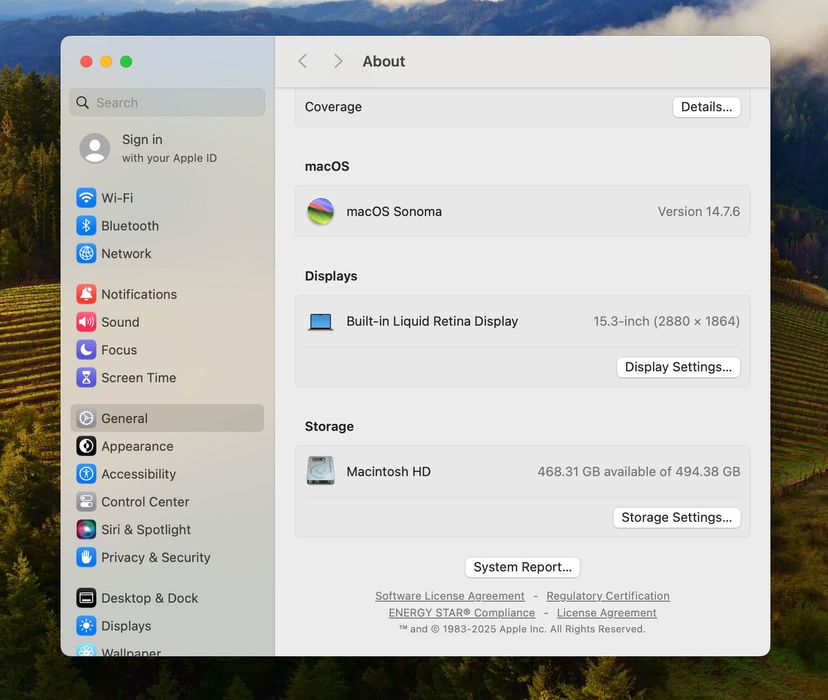
Task: Select Focus in the sidebar
Action: [119, 350]
